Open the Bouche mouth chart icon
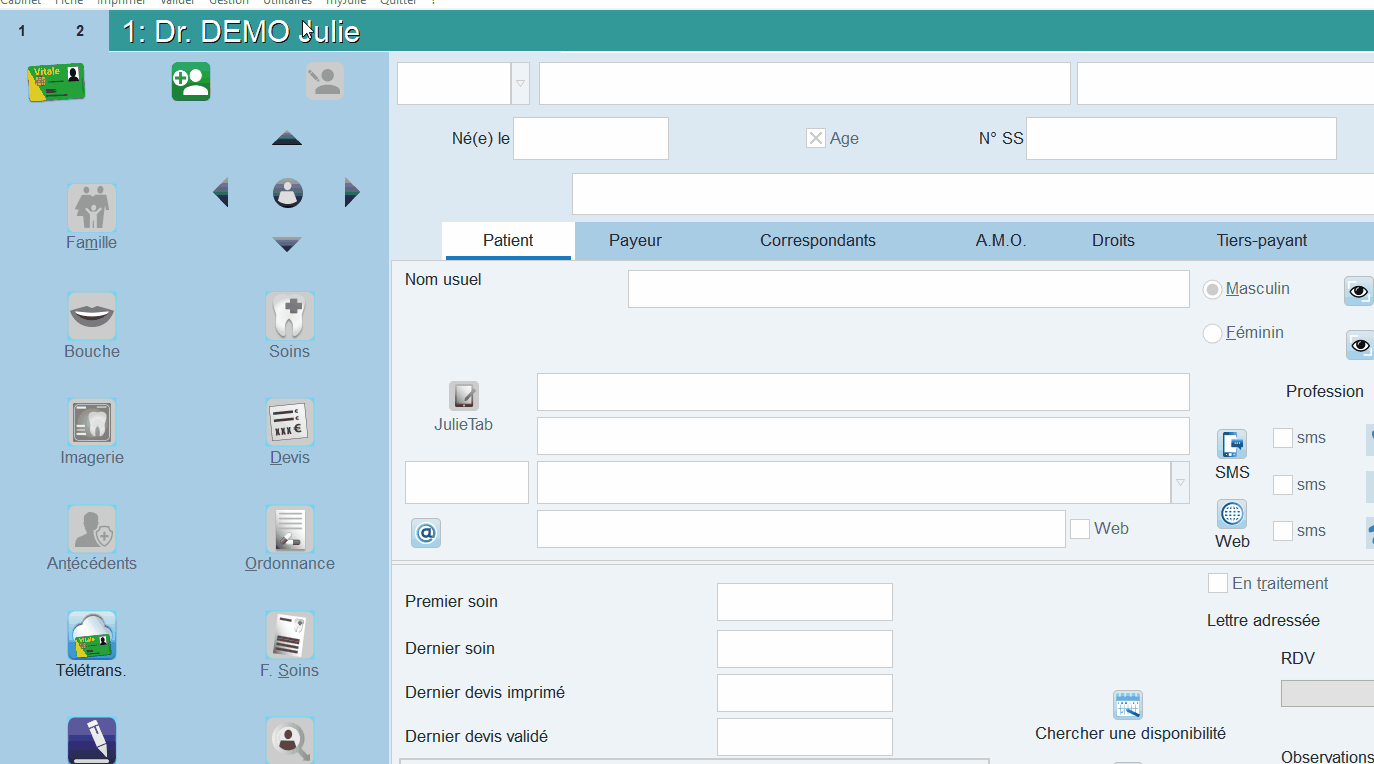Viewport: 1374px width, 764px height. [x=92, y=316]
